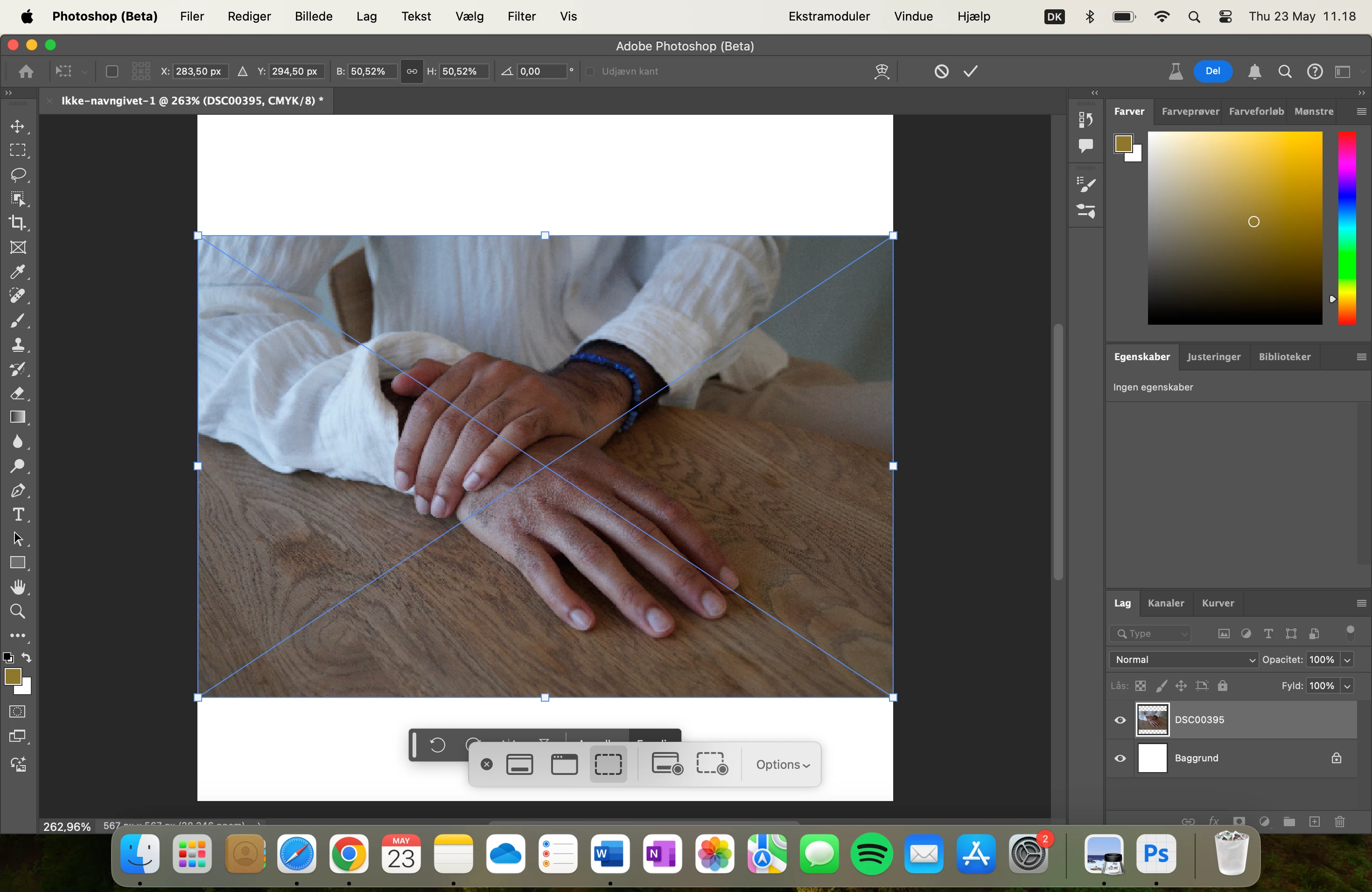Hide the Baggrund layer
This screenshot has width=1372, height=892.
pyautogui.click(x=1120, y=758)
